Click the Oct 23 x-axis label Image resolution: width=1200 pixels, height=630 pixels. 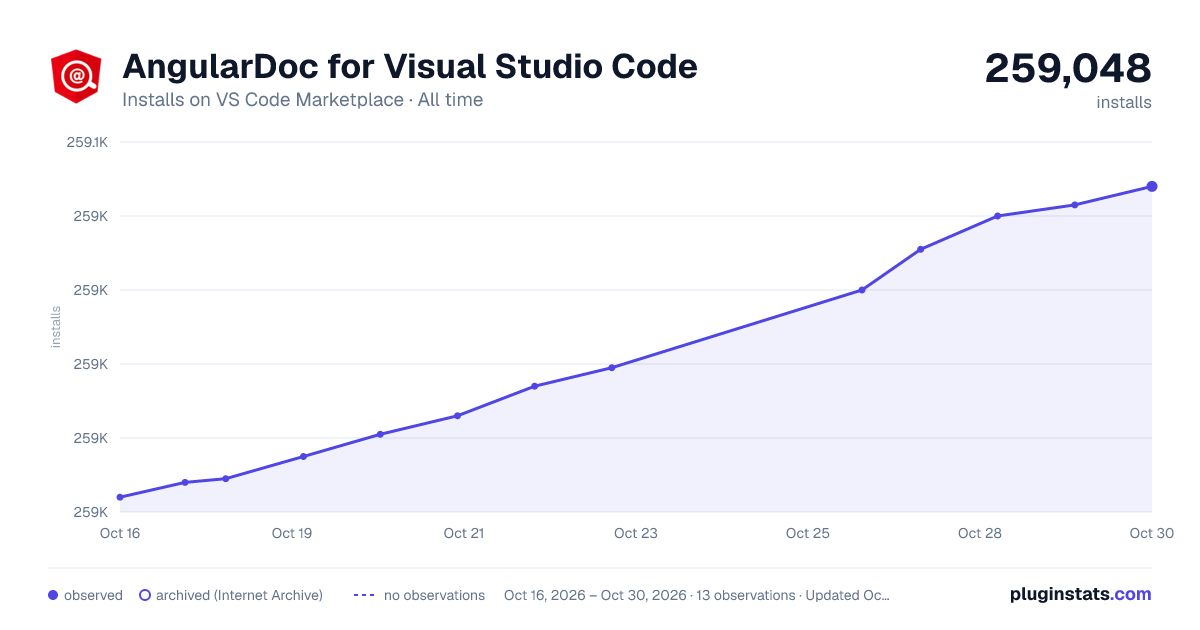click(x=636, y=533)
